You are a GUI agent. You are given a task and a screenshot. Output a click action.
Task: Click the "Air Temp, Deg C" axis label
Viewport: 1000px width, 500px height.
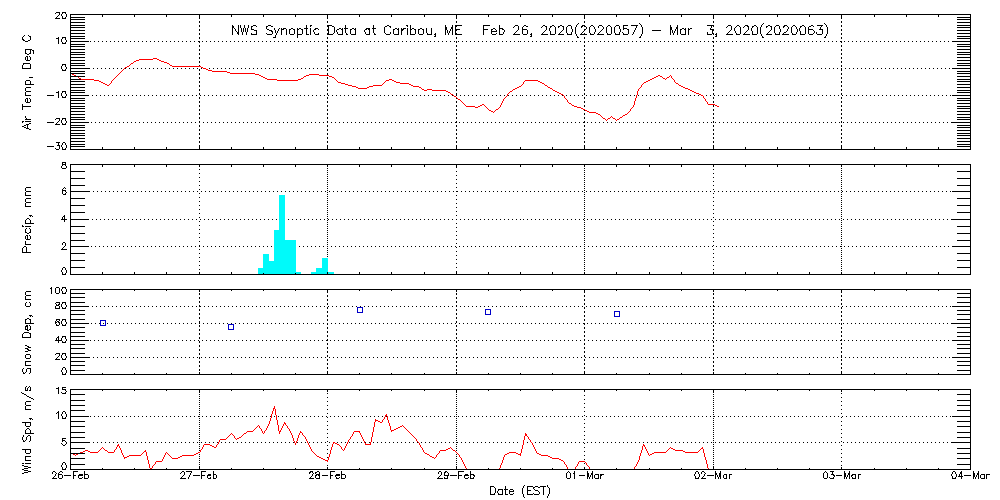point(28,81)
